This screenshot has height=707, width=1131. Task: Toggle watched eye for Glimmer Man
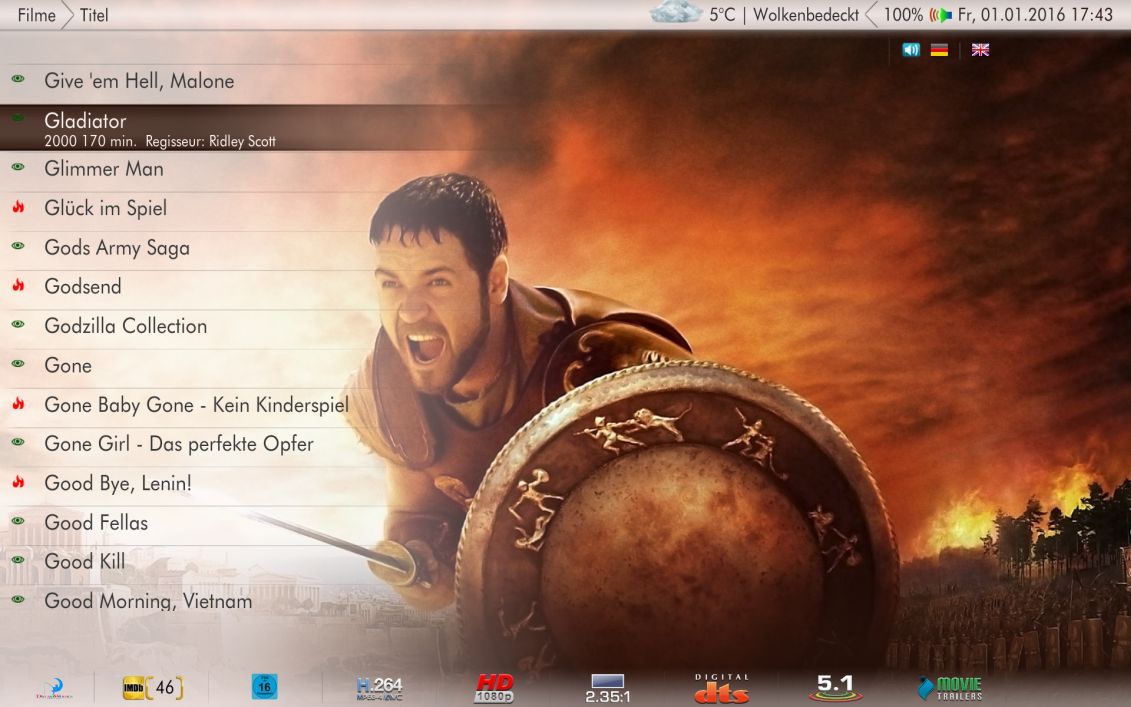(x=18, y=167)
